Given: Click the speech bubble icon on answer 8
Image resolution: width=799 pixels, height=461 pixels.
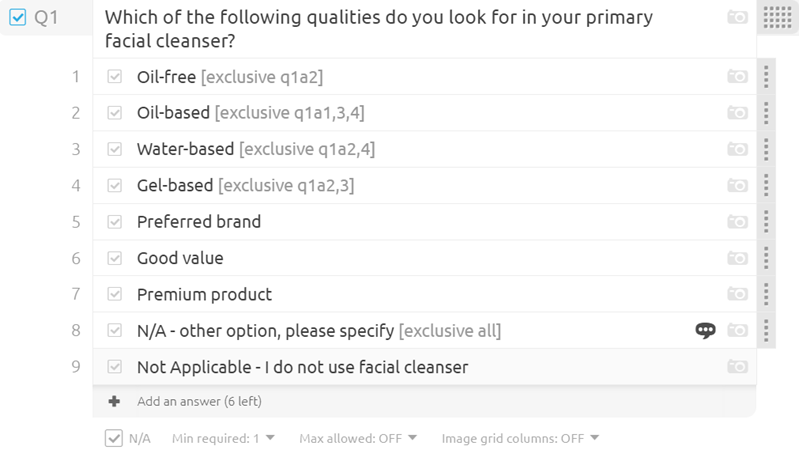Looking at the screenshot, I should point(705,331).
